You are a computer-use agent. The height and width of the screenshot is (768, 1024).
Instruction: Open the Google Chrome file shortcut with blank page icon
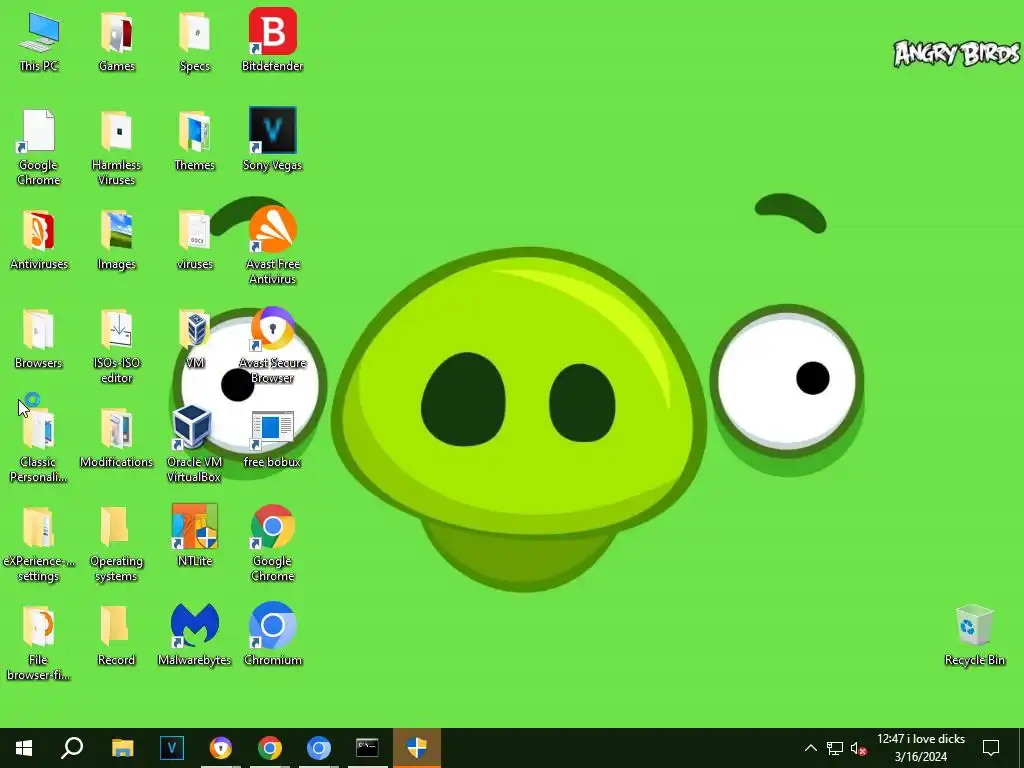click(38, 147)
